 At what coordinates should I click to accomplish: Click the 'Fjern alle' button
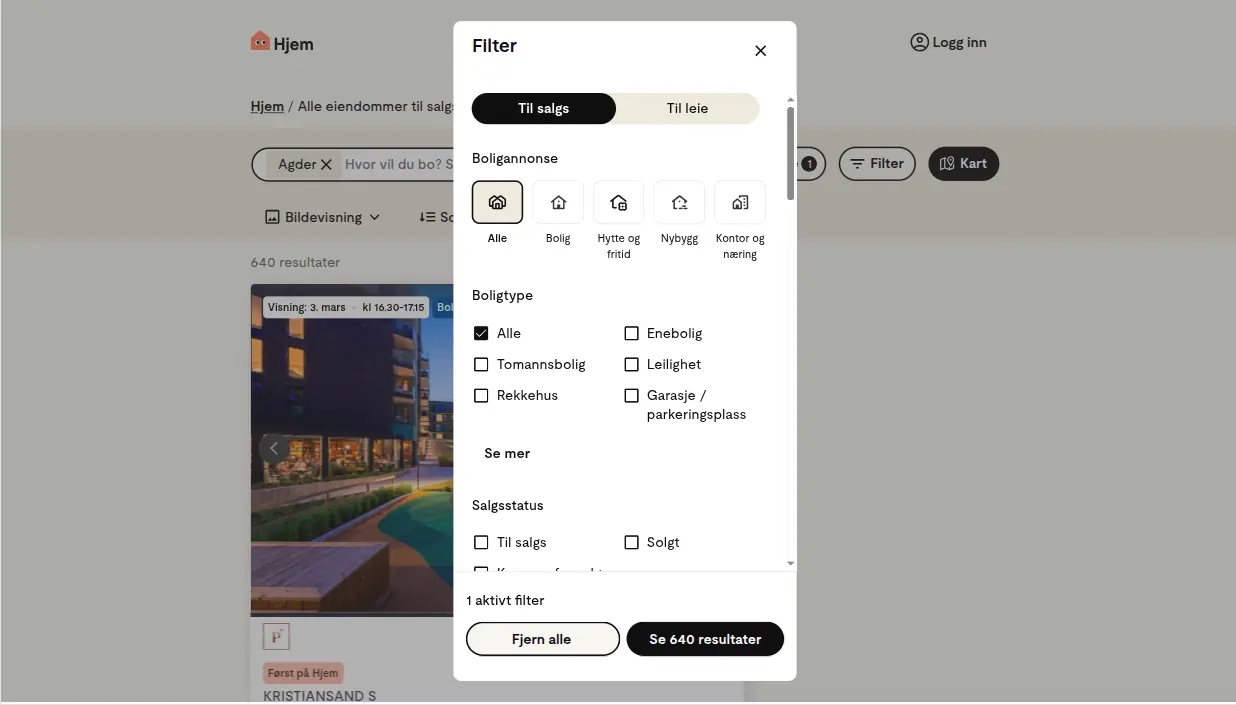pos(542,639)
